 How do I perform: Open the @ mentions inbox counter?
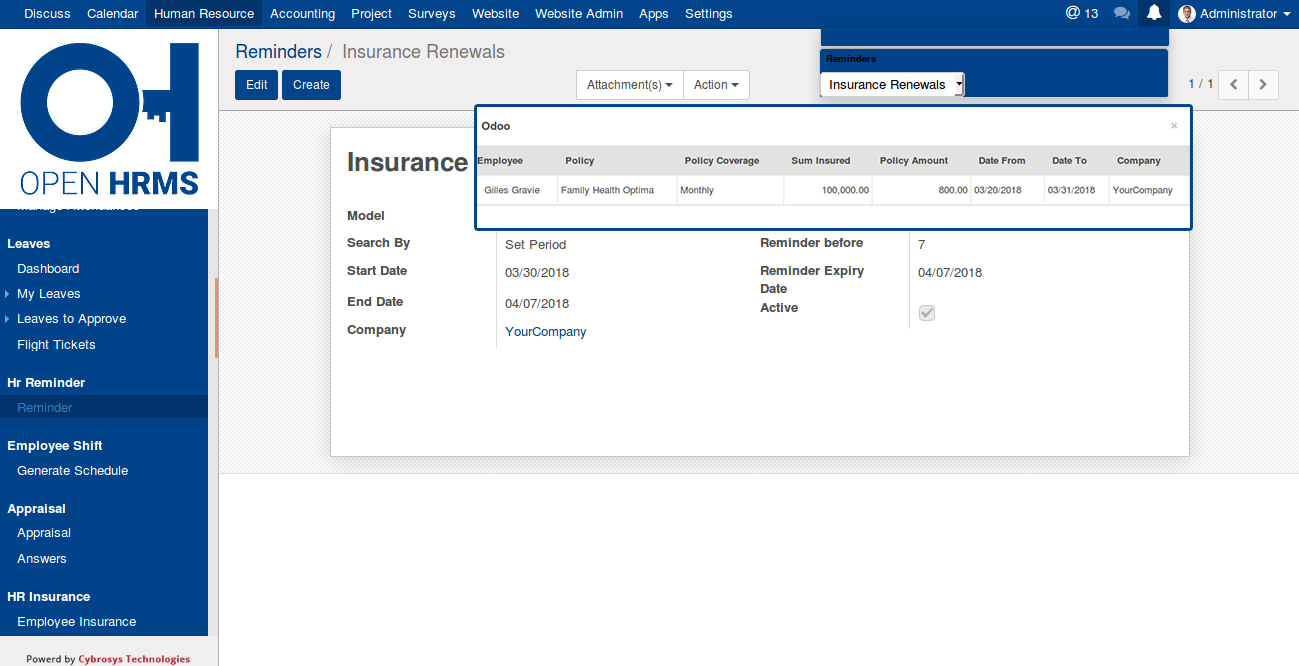coord(1082,13)
